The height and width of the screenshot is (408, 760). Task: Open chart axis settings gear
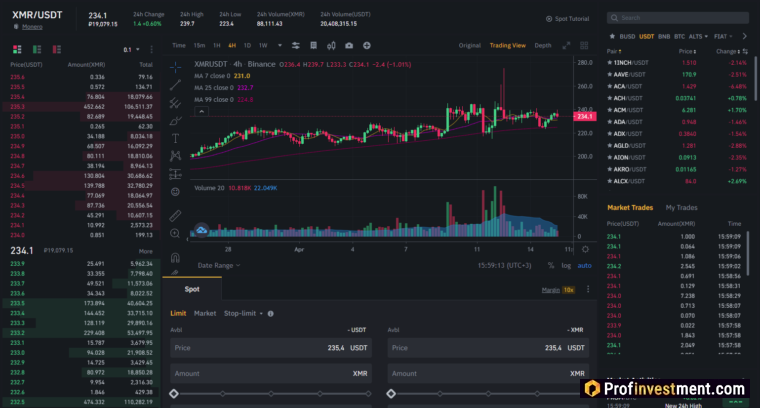[586, 249]
